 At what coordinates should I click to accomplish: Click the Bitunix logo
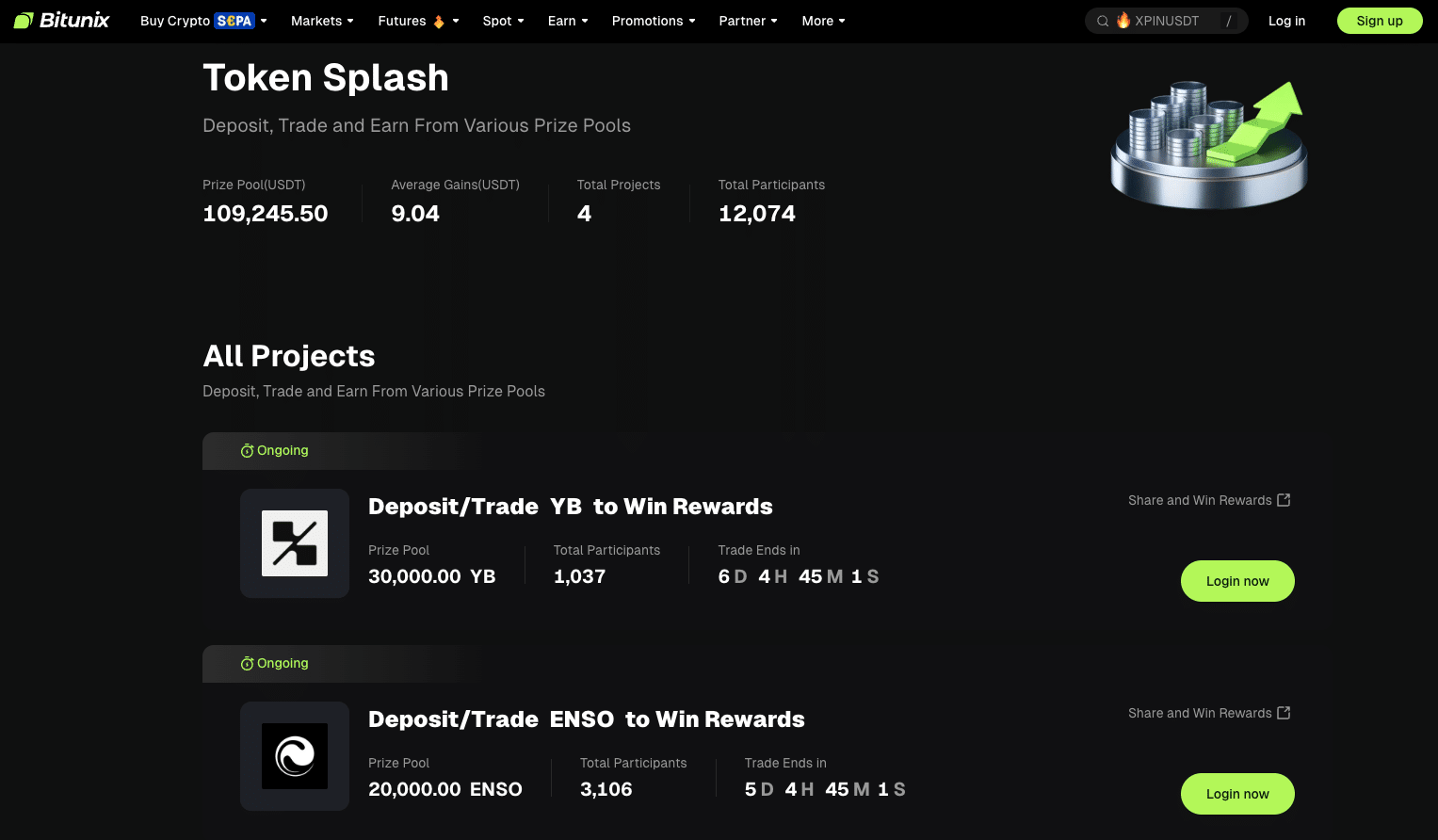(x=62, y=21)
